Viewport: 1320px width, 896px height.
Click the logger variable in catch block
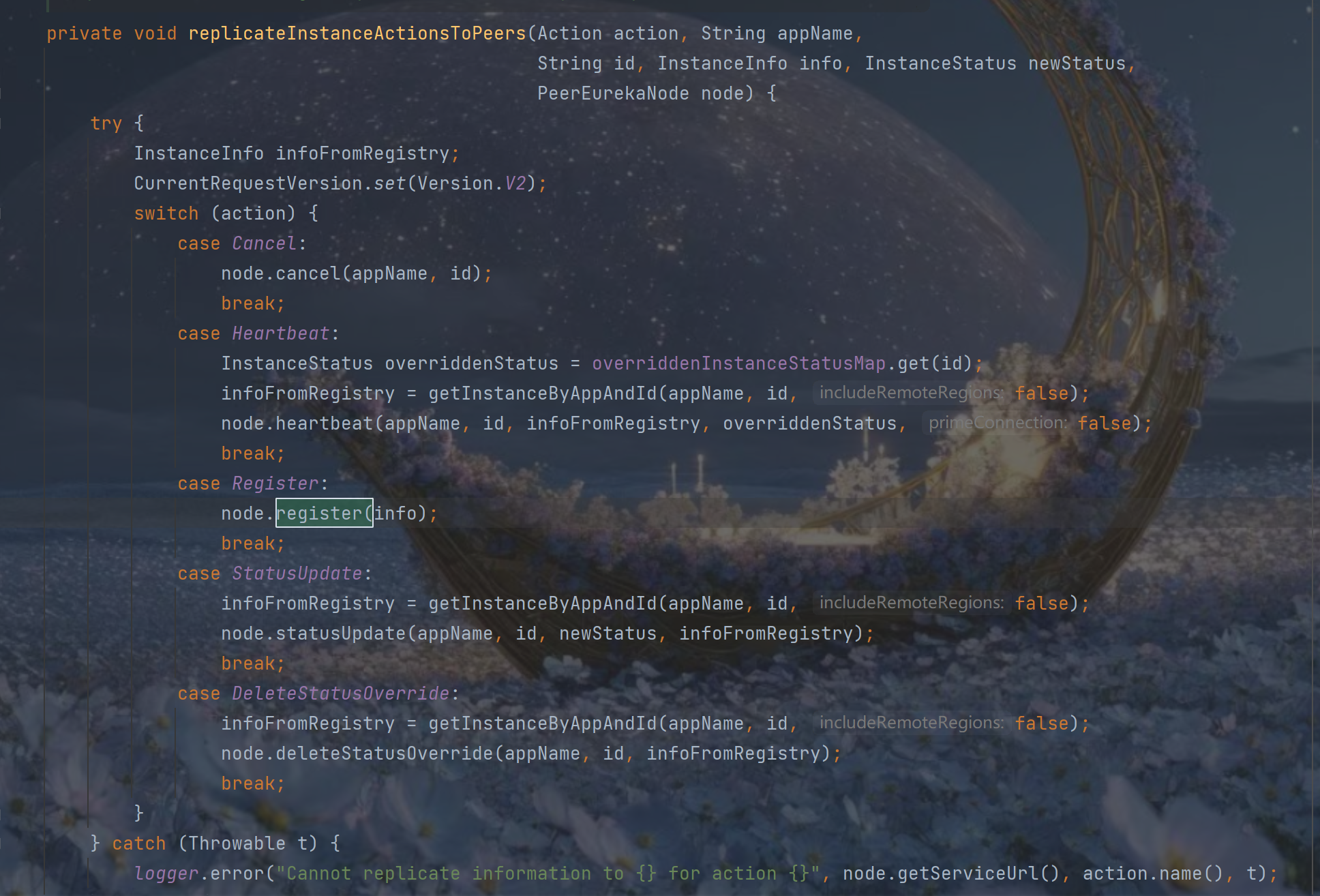tap(166, 873)
